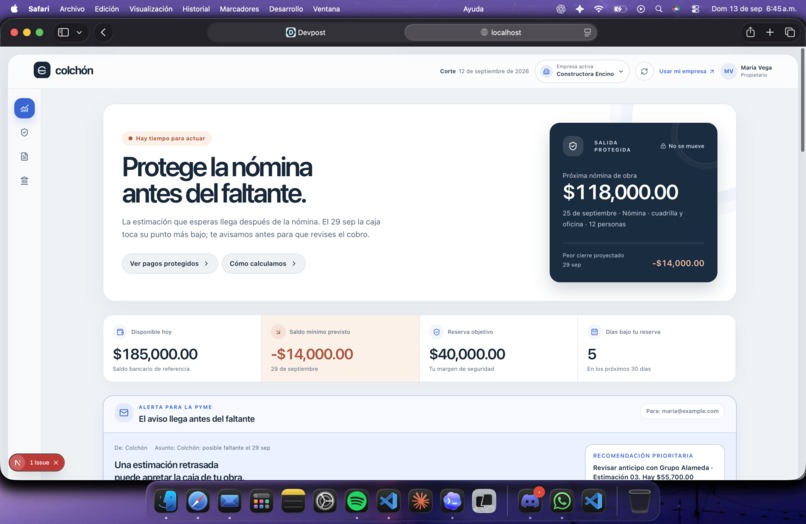Screen dimensions: 806x524
Task: Open the shield protection icon in sidebar
Action: tap(24, 133)
